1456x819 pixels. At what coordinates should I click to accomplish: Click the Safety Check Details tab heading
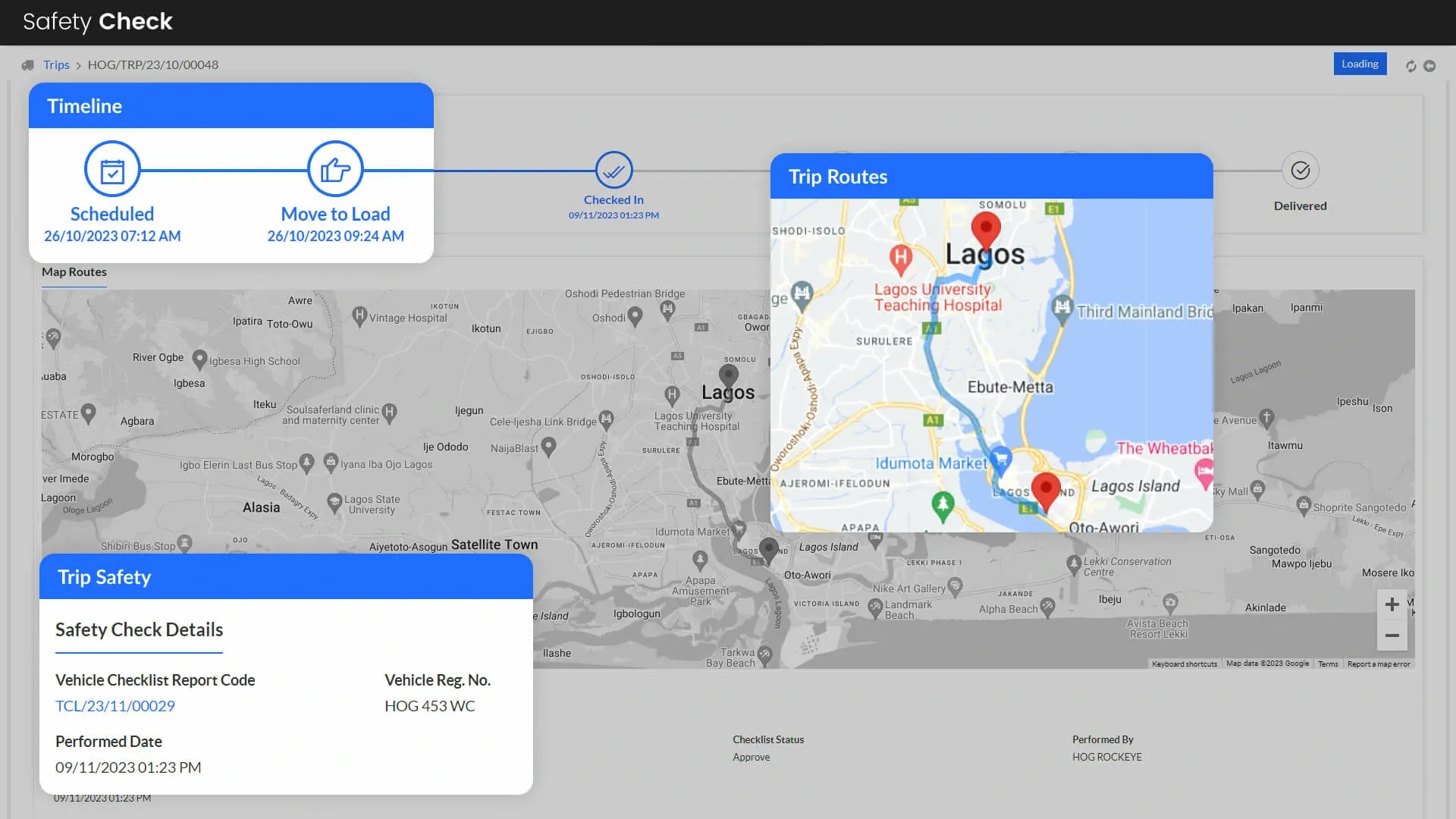point(139,630)
